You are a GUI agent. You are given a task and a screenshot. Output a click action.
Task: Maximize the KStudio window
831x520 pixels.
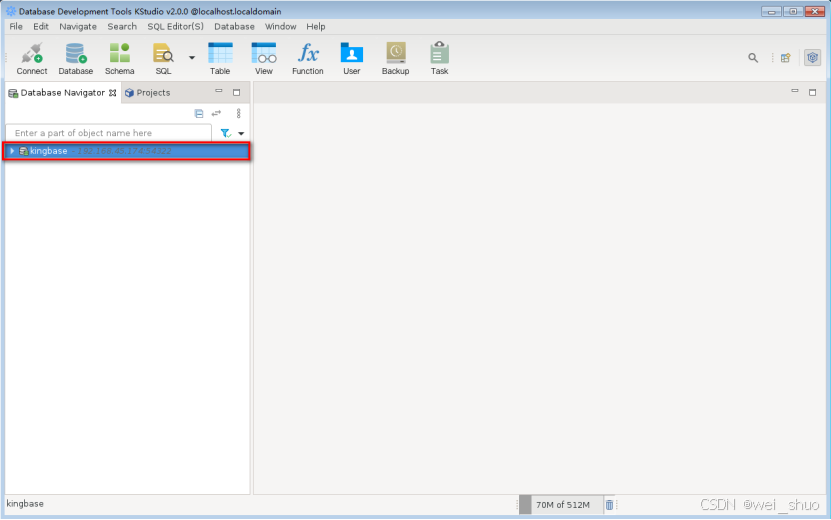click(793, 11)
